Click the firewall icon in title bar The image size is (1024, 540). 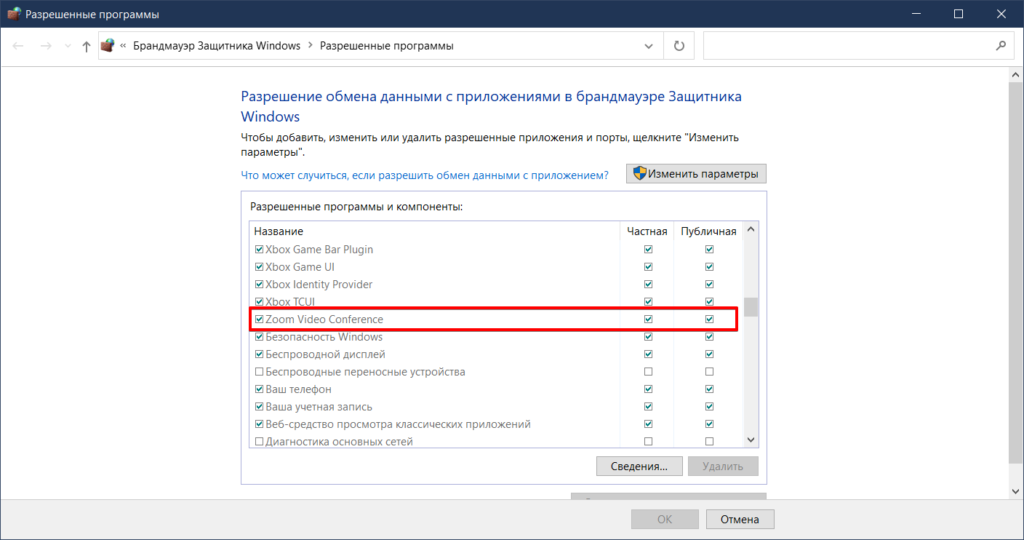pos(13,14)
